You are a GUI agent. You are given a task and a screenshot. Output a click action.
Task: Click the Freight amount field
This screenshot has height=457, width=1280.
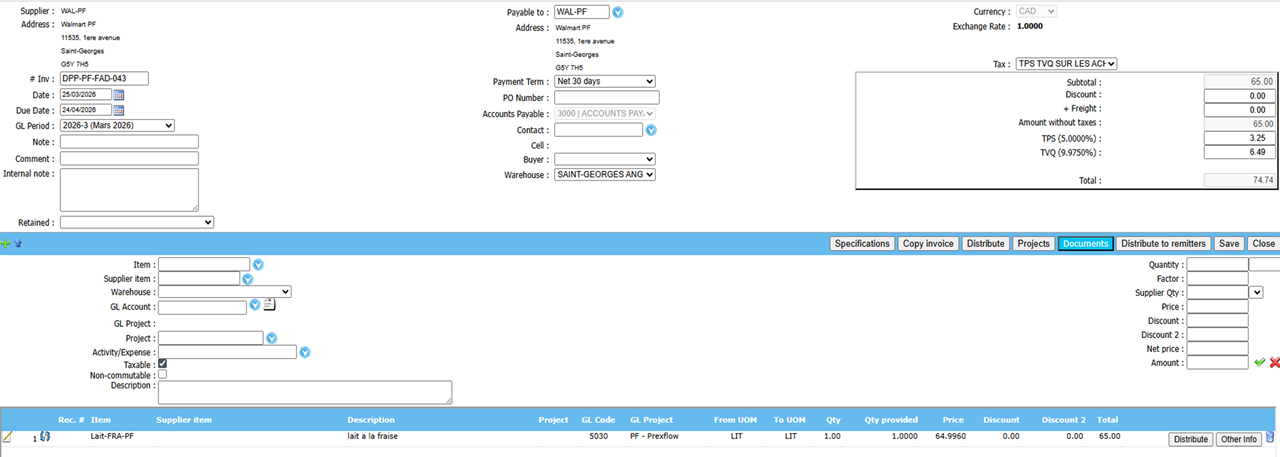1240,110
